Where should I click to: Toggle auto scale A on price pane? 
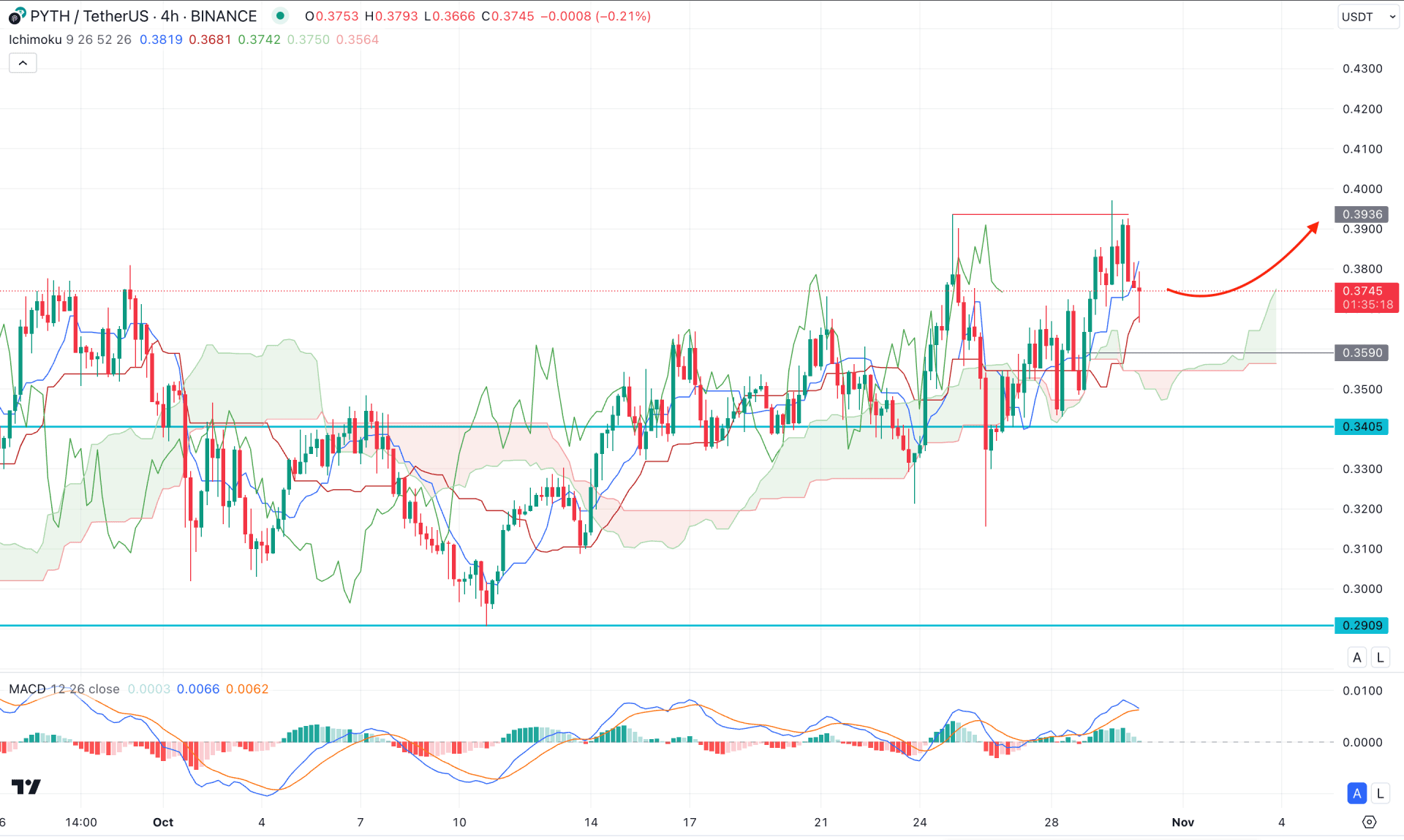[x=1357, y=657]
